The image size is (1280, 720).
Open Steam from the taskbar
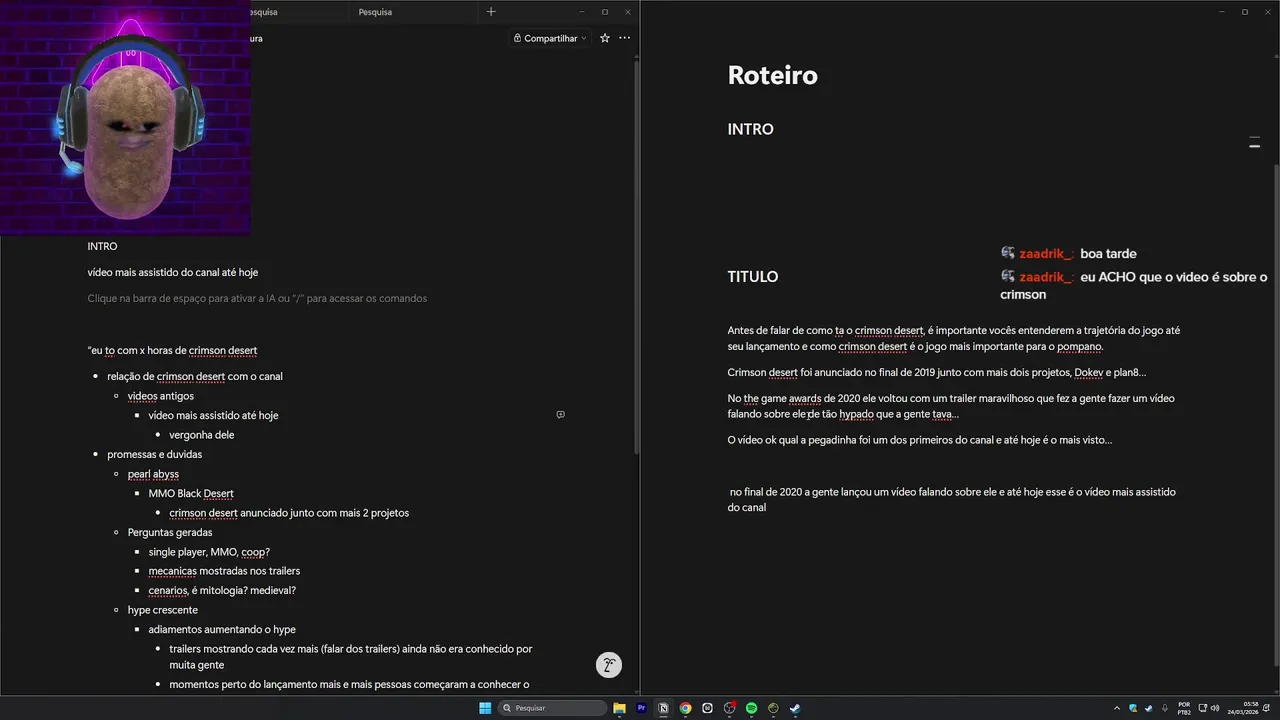pyautogui.click(x=795, y=708)
